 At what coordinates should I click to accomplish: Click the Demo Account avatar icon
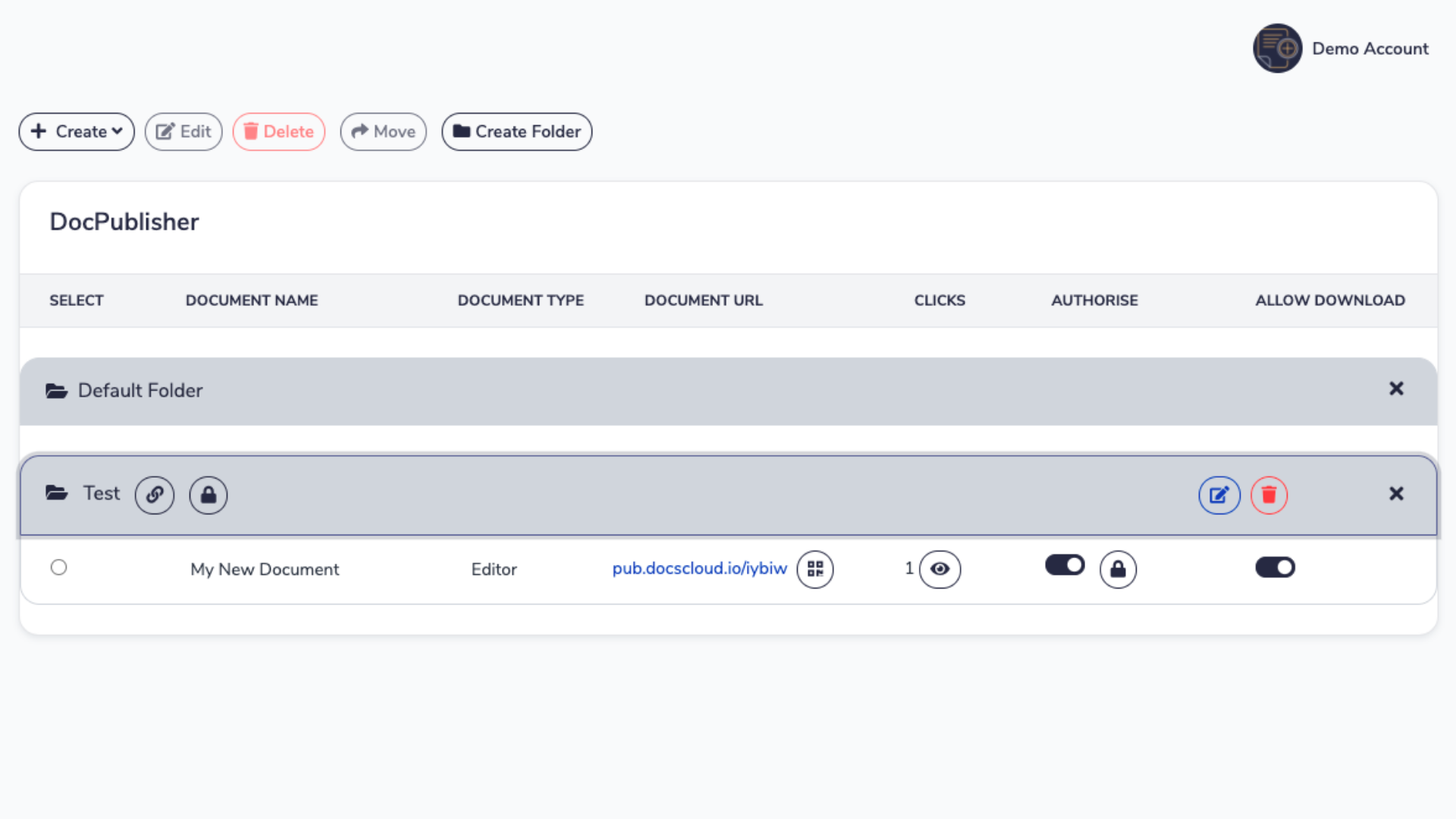pos(1277,49)
